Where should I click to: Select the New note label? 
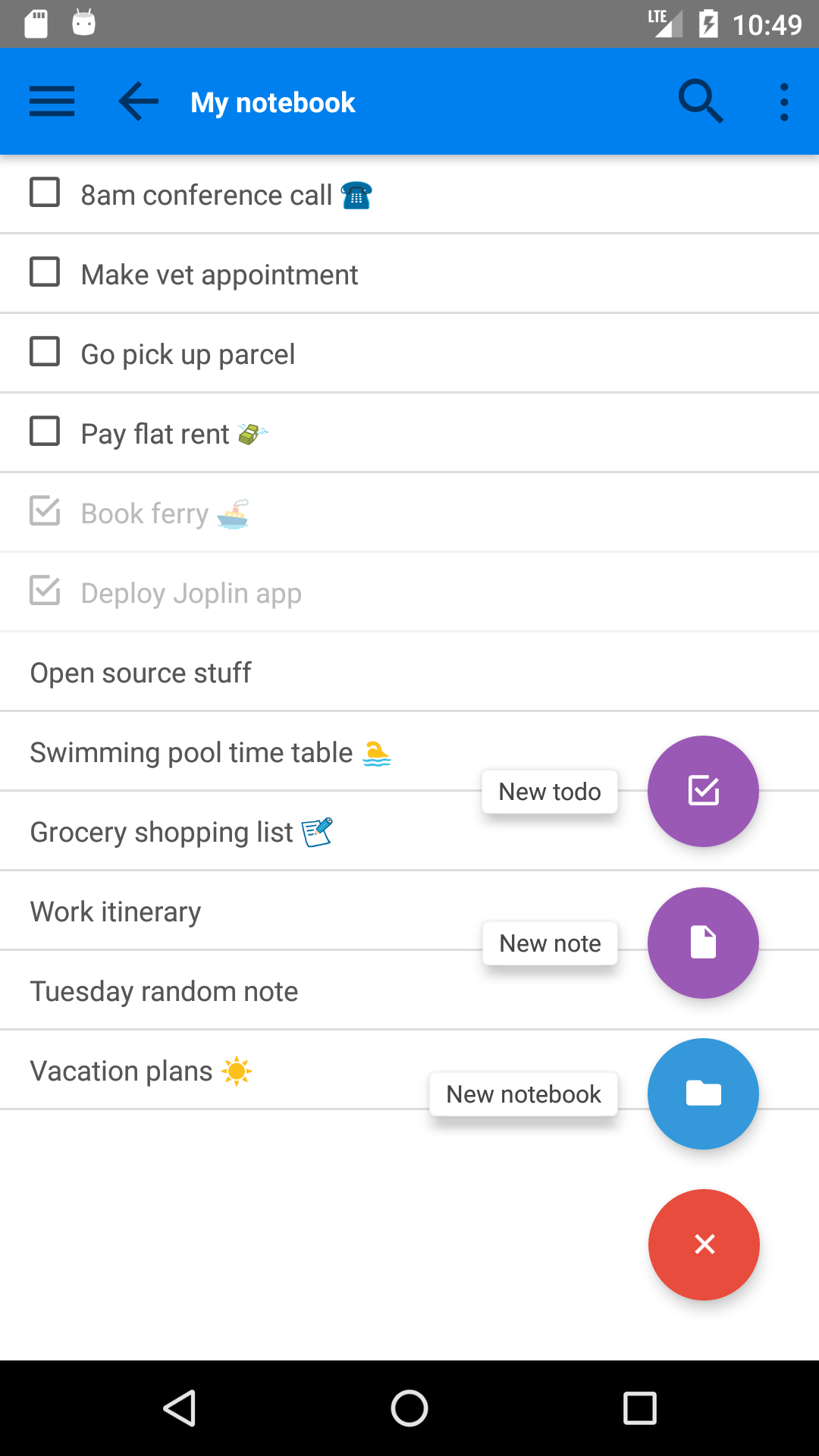(x=550, y=943)
